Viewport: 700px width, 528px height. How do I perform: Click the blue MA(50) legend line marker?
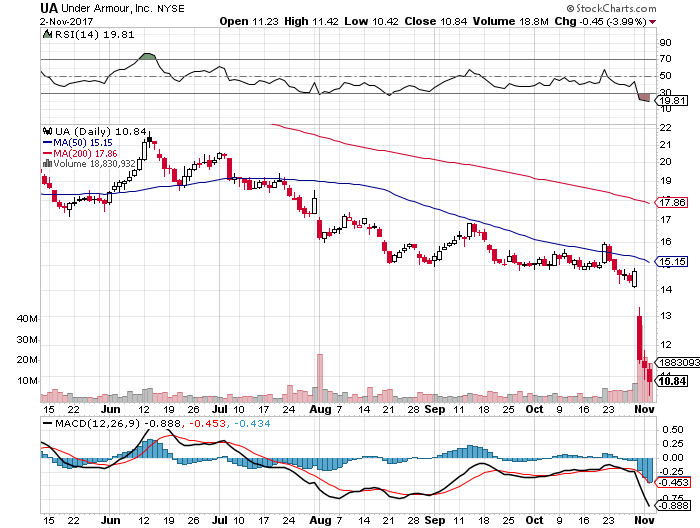[x=46, y=142]
